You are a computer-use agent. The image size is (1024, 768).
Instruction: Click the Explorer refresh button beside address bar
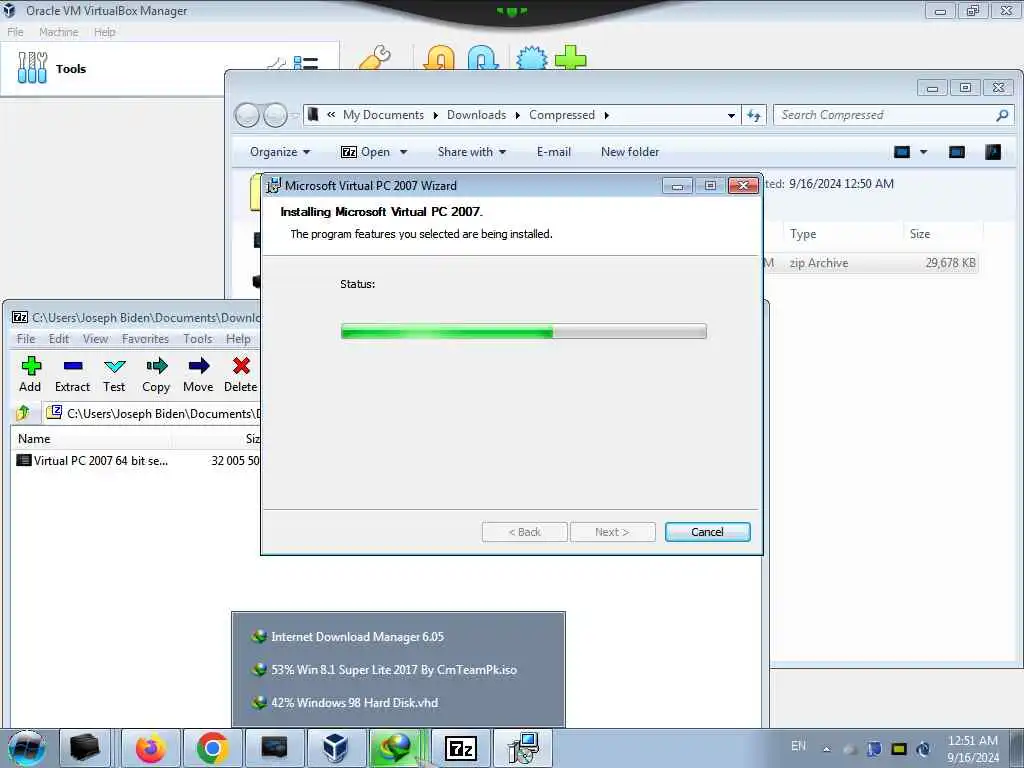(x=754, y=116)
